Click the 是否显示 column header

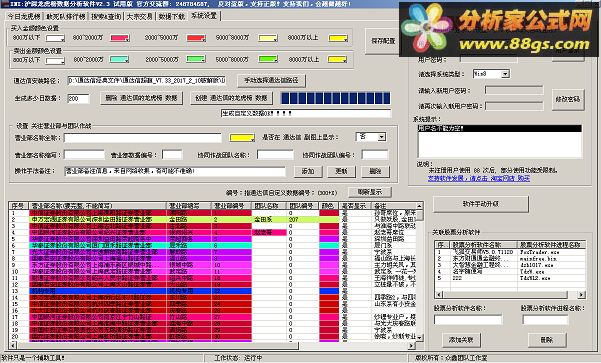pos(355,206)
